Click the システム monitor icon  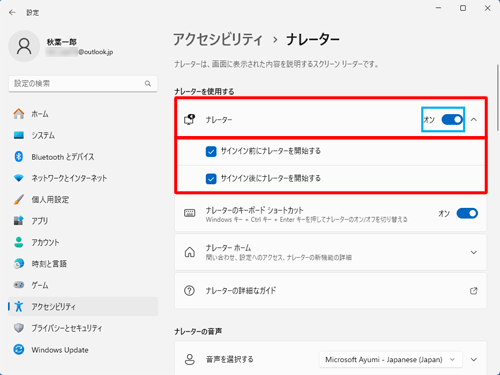tap(19, 135)
